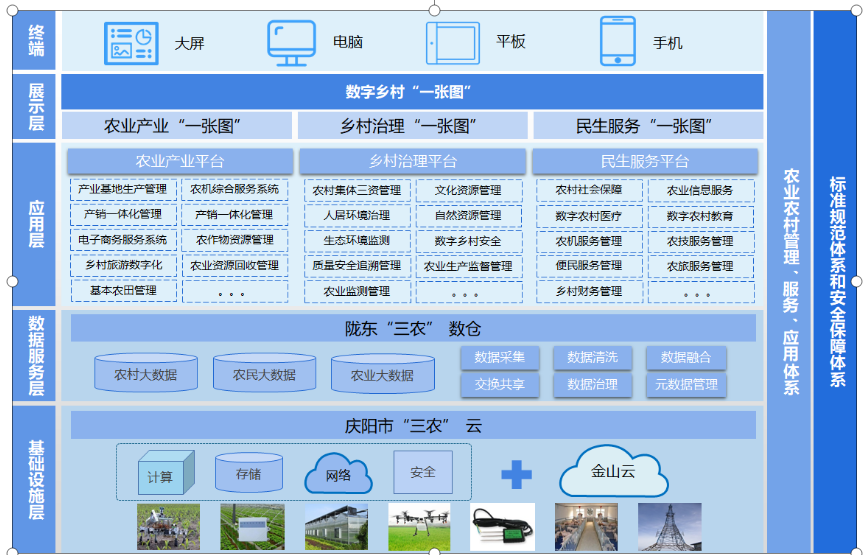The width and height of the screenshot is (865, 555).
Task: Click the 网络 cloud icon
Action: pos(338,473)
